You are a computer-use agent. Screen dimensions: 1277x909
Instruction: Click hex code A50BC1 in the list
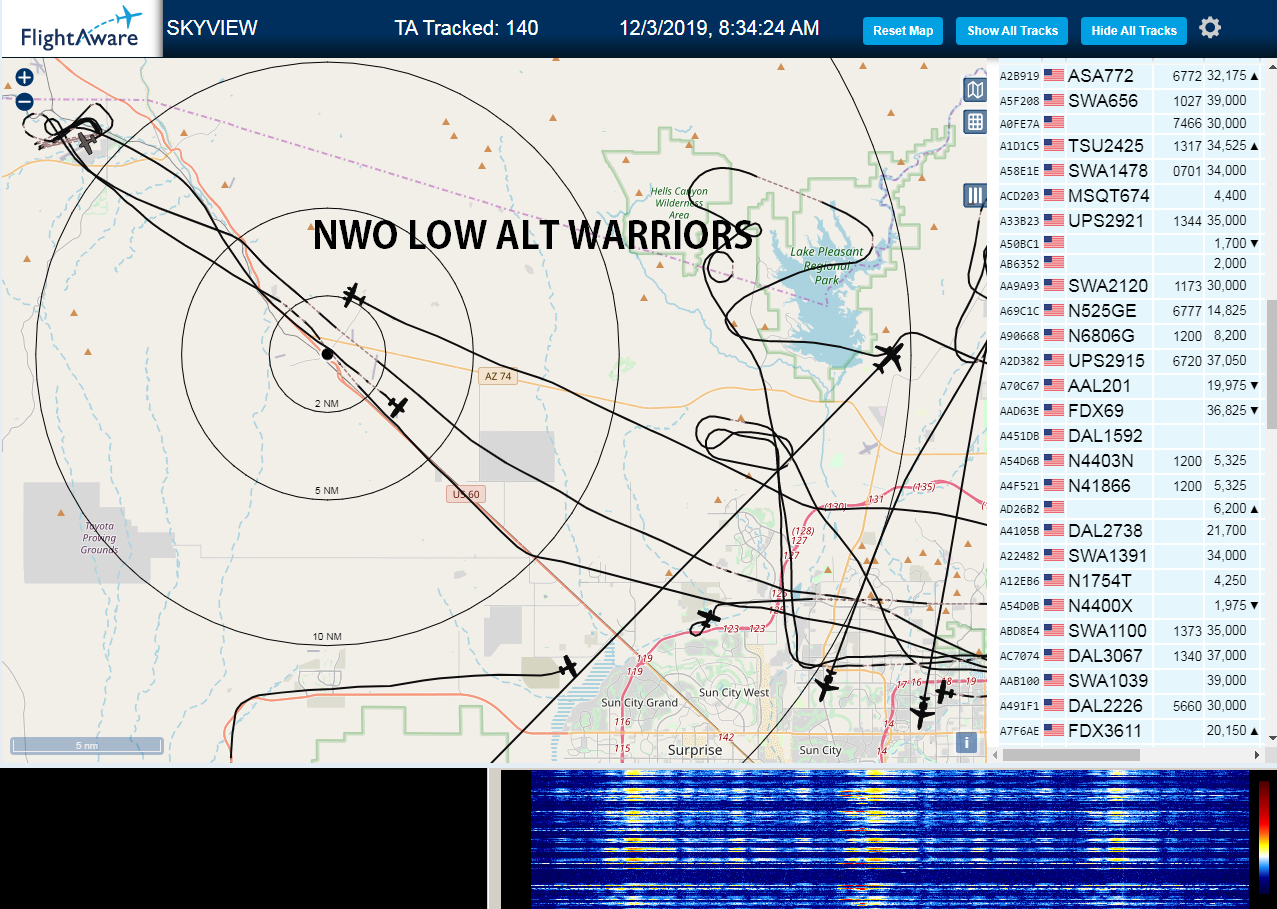(x=1020, y=244)
